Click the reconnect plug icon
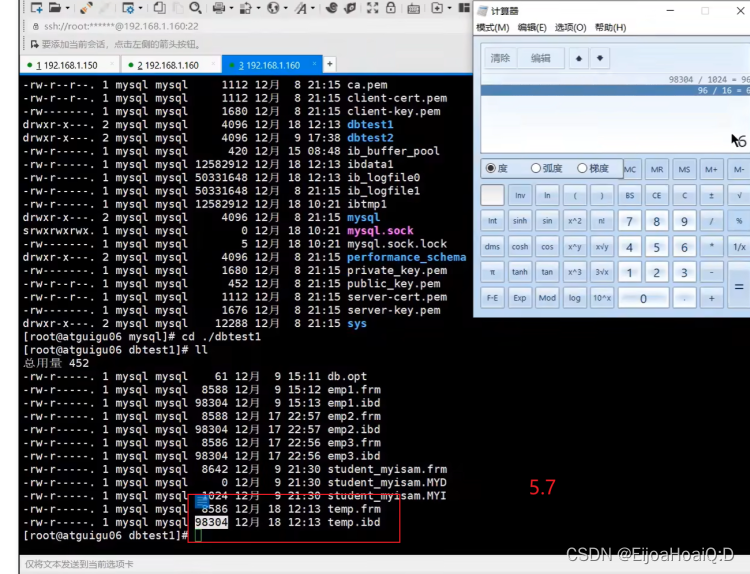The height and width of the screenshot is (574, 750). click(x=86, y=8)
